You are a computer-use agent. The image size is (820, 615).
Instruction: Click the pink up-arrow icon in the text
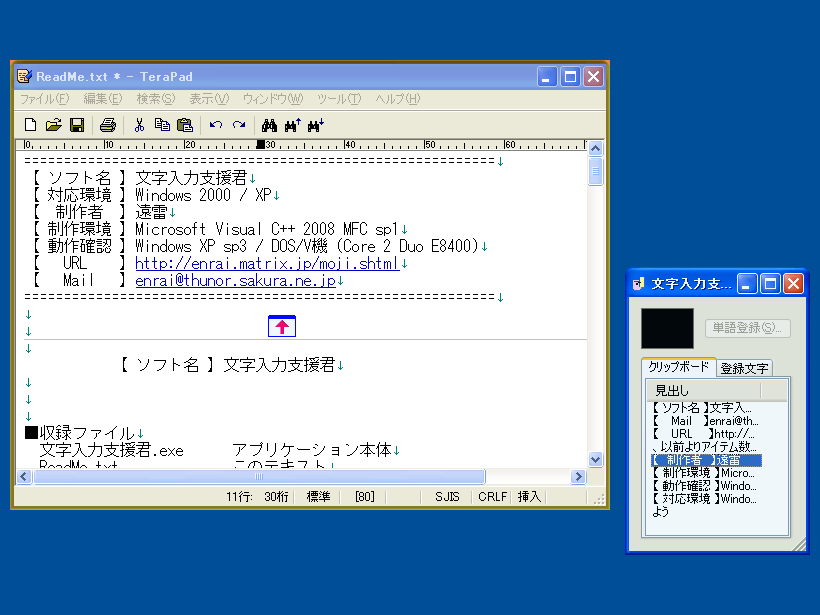tap(282, 326)
